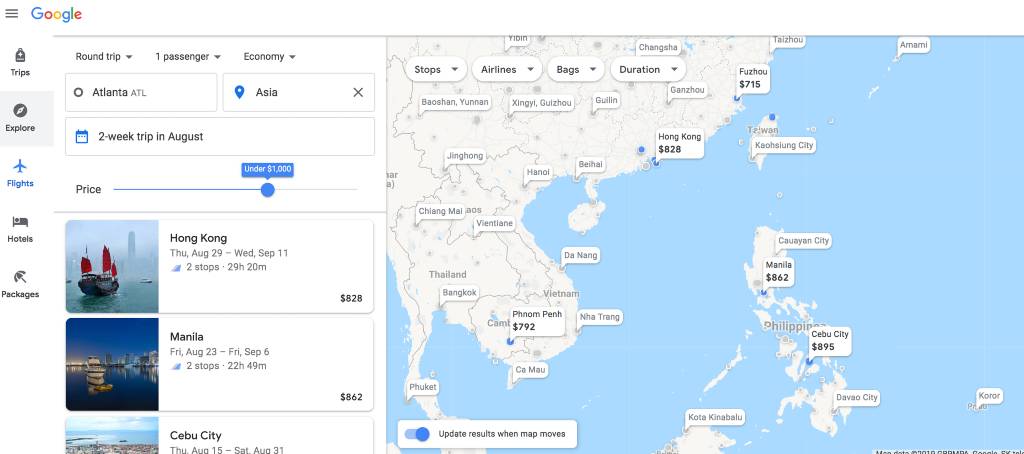This screenshot has height=454, width=1024.
Task: Click the Hong Kong junk boat thumbnail
Action: point(112,267)
